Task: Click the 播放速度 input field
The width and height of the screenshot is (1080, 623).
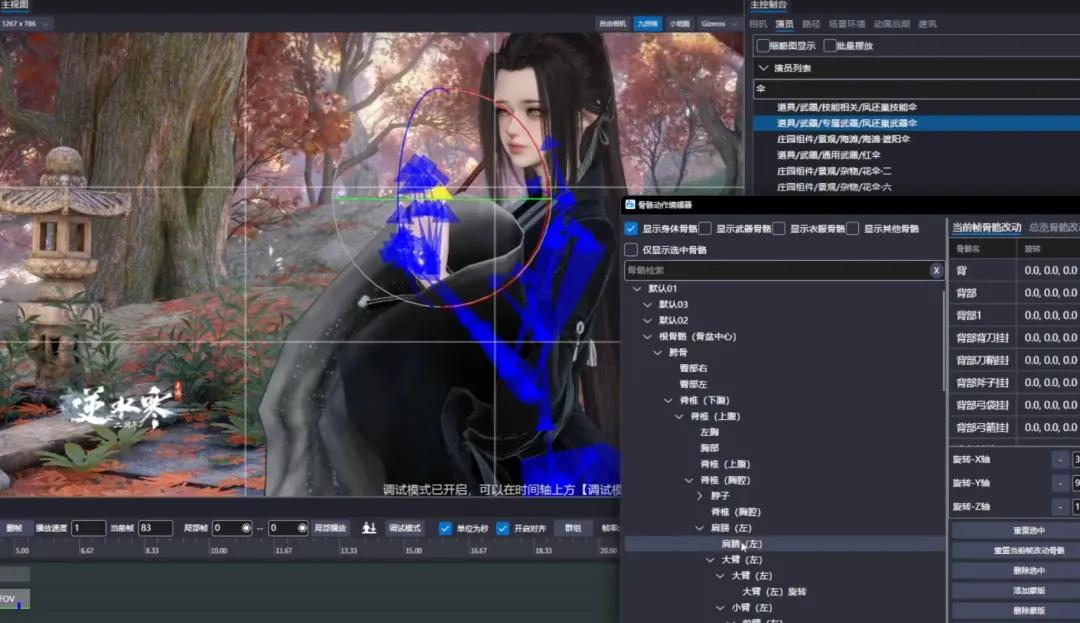Action: (x=88, y=528)
